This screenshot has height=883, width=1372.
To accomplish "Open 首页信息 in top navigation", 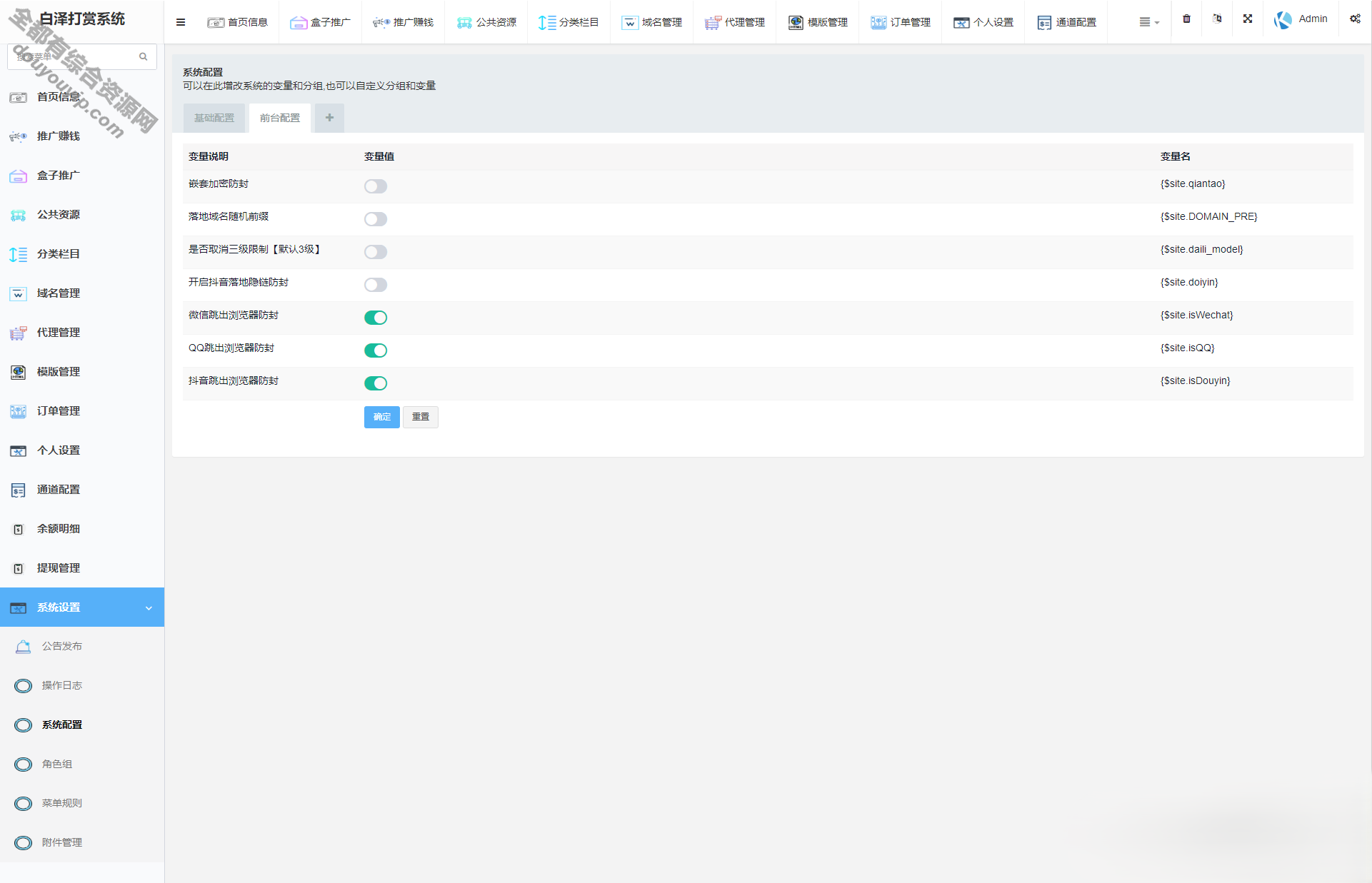I will 238,22.
